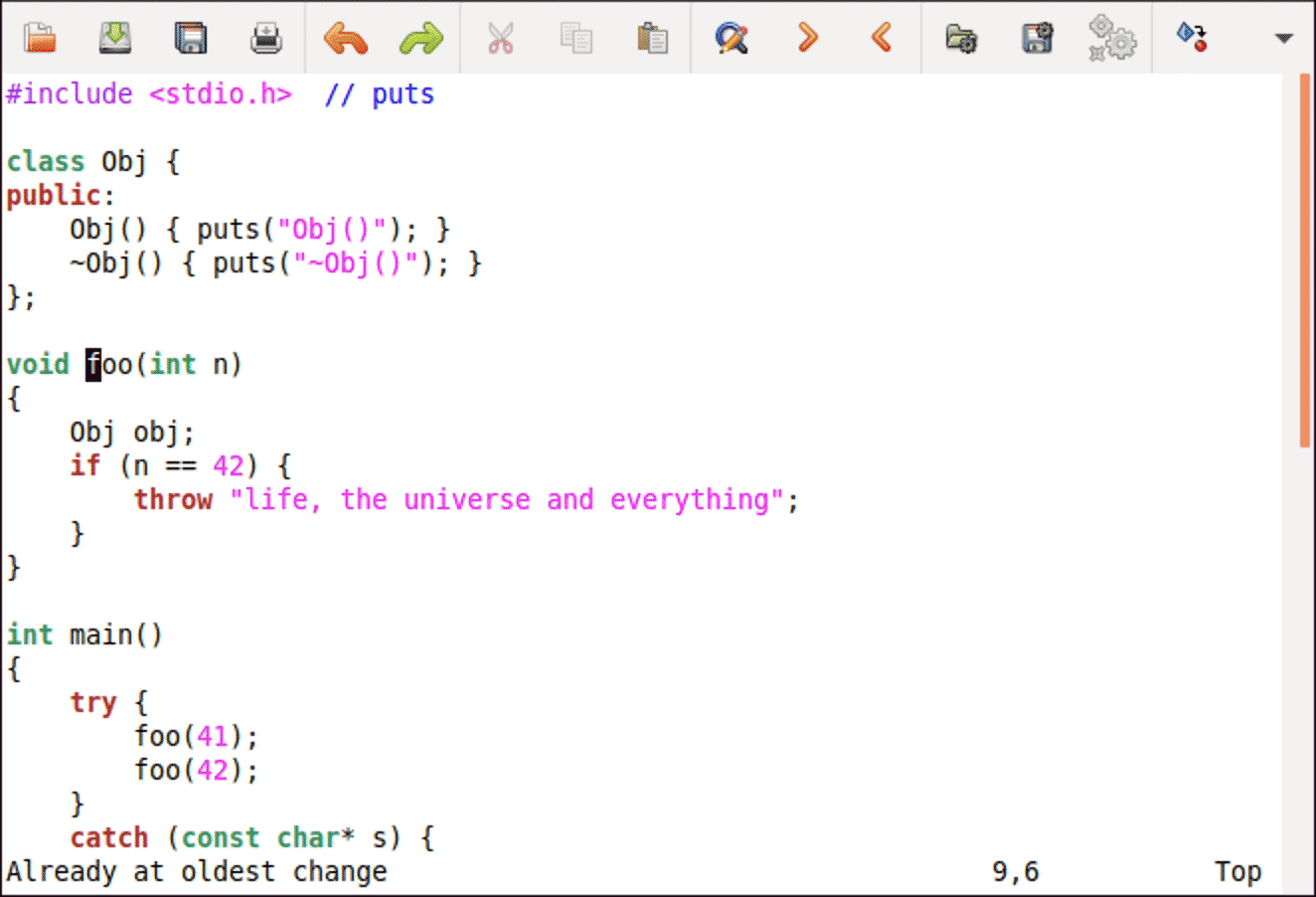Click the orange vertical scrollbar thumb
Viewport: 1316px width, 897px height.
pos(1305,261)
